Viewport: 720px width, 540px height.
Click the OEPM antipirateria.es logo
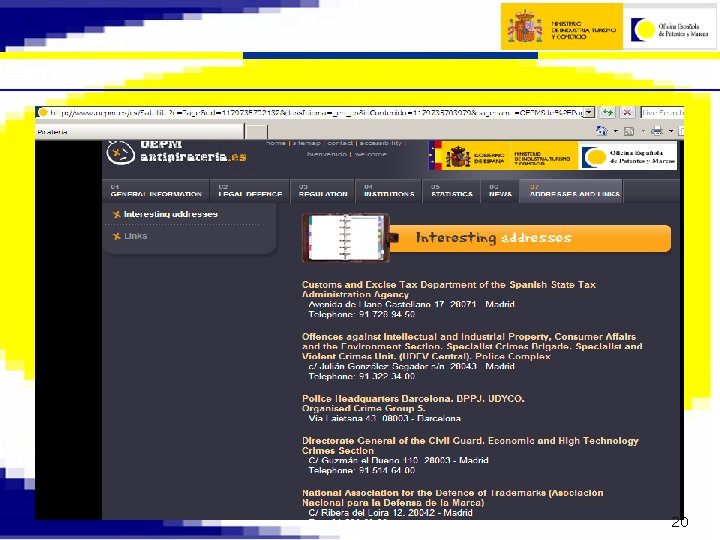(x=176, y=152)
